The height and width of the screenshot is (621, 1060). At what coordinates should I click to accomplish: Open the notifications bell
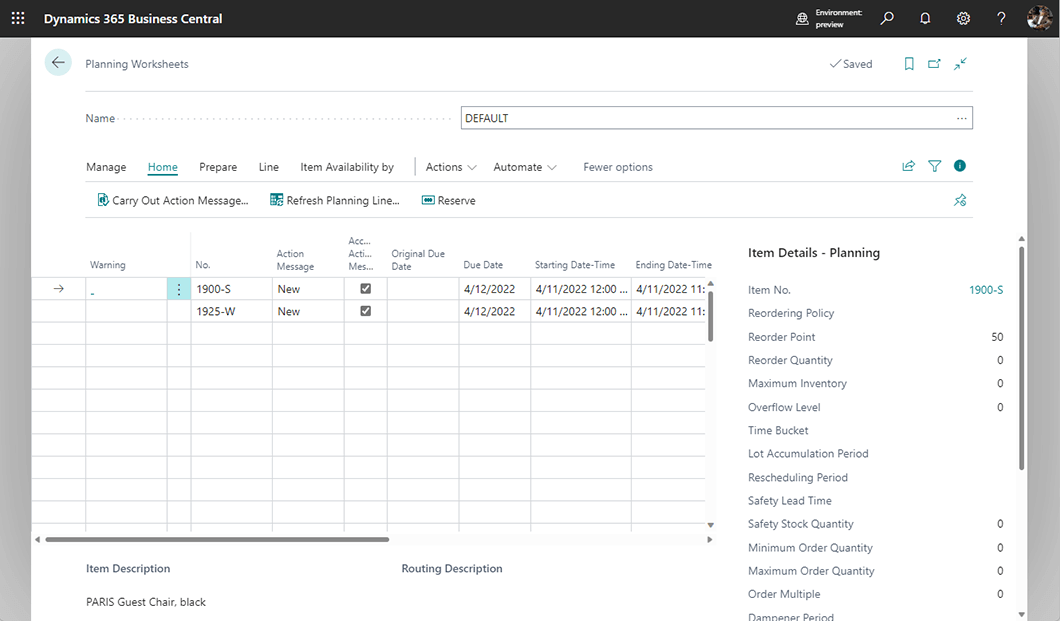pyautogui.click(x=925, y=19)
